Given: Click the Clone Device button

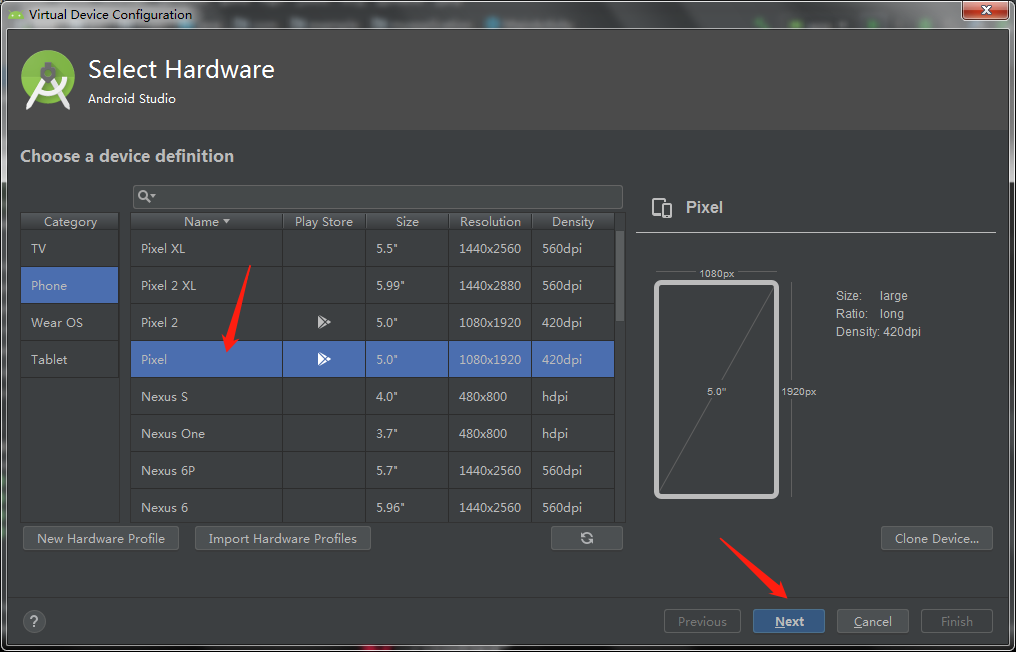Looking at the screenshot, I should [x=936, y=538].
